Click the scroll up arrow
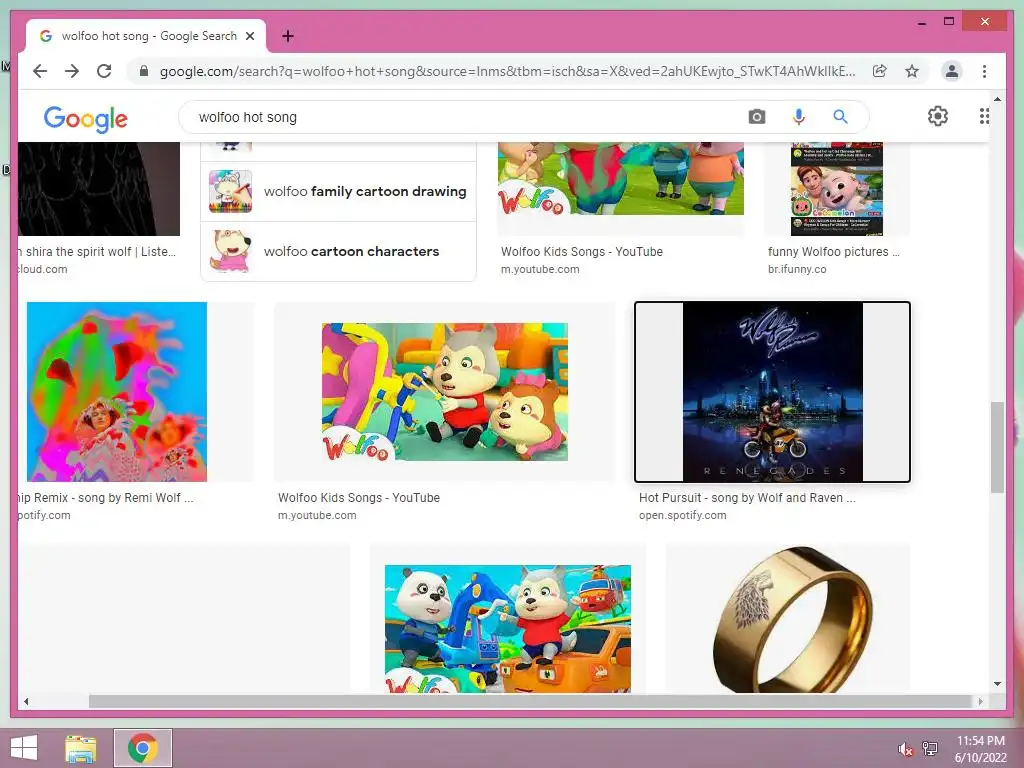The width and height of the screenshot is (1024, 768). 997,99
